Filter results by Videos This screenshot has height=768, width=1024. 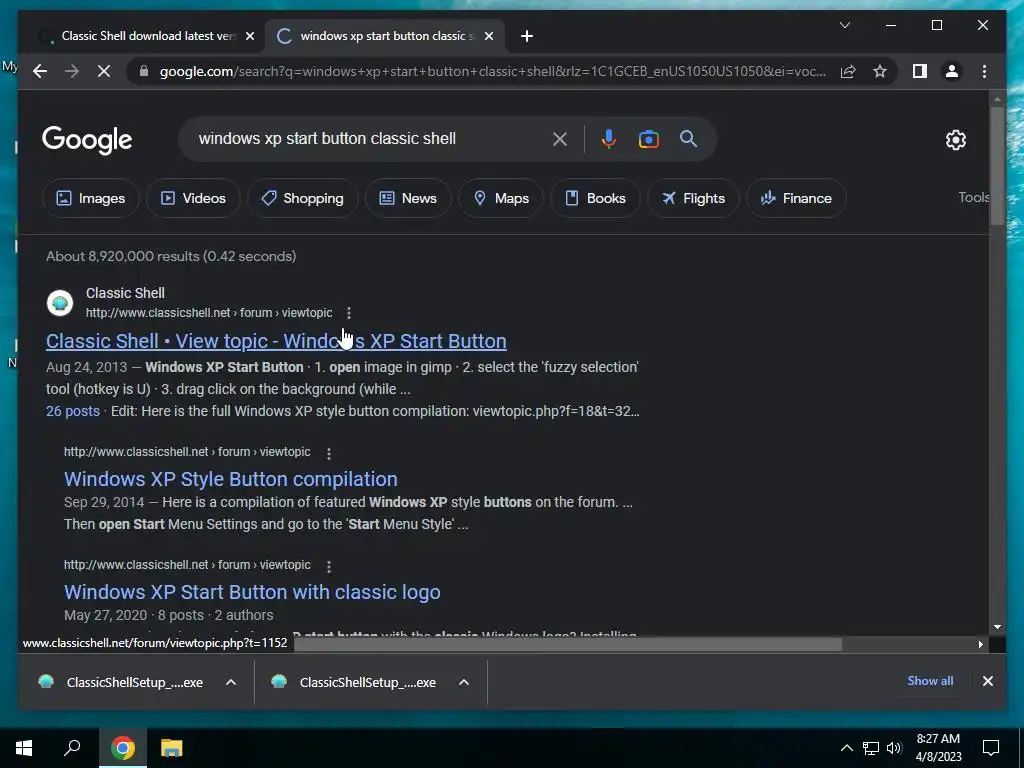(193, 198)
